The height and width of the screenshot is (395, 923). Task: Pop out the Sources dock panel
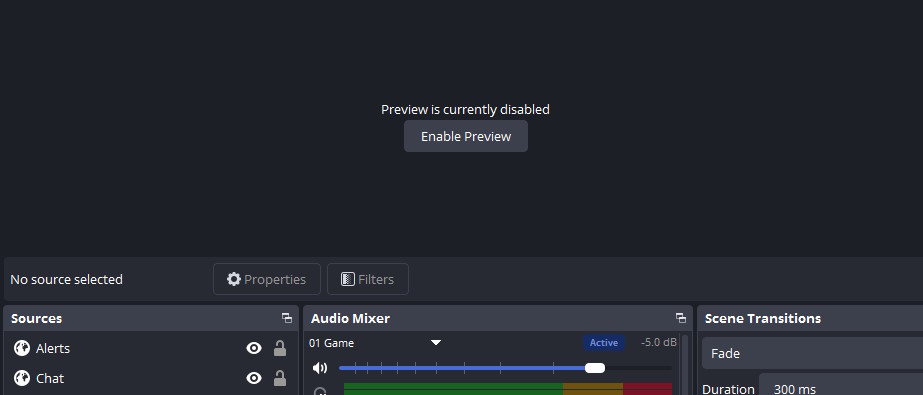[287, 318]
